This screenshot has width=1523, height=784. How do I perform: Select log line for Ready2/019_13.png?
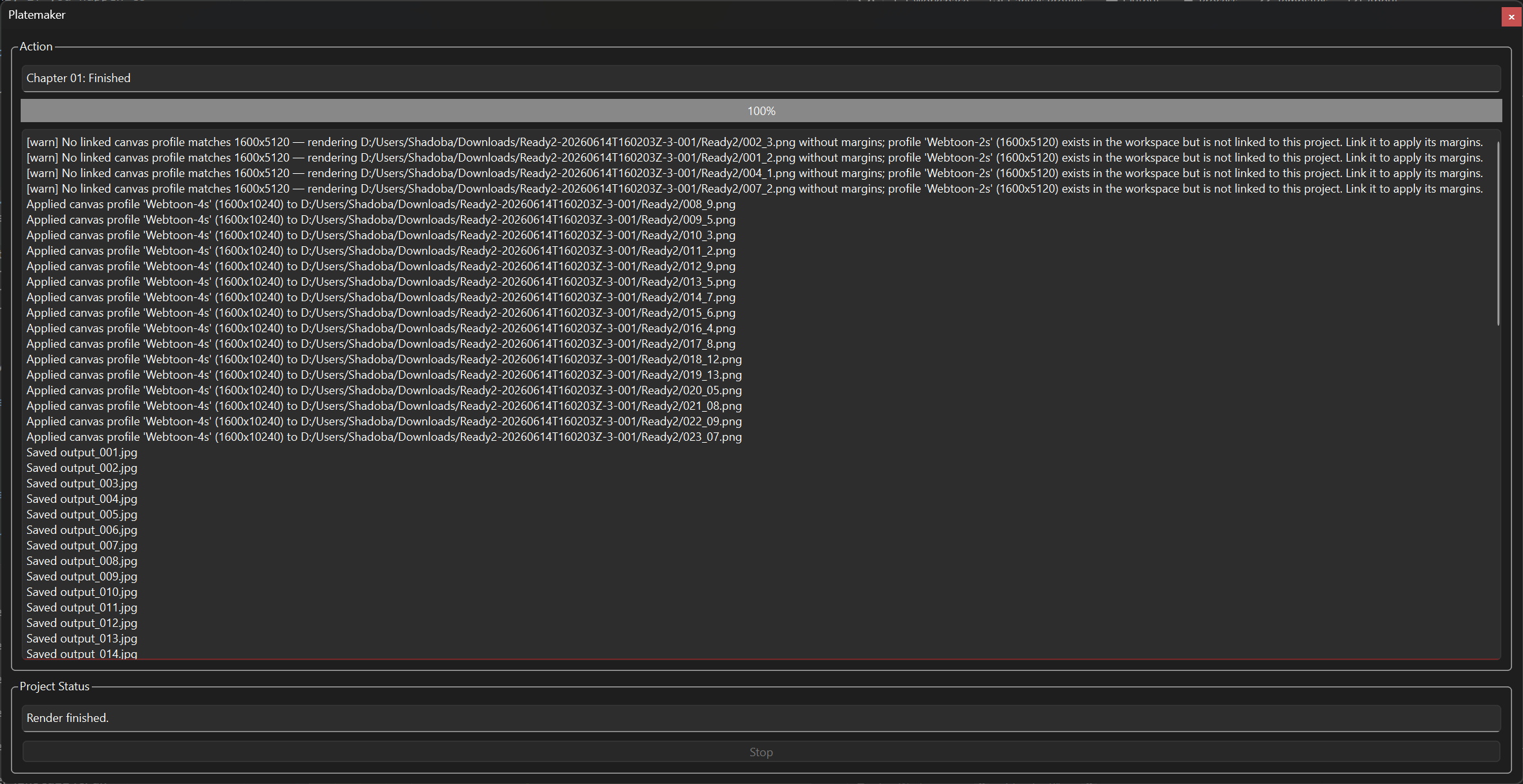(384, 375)
